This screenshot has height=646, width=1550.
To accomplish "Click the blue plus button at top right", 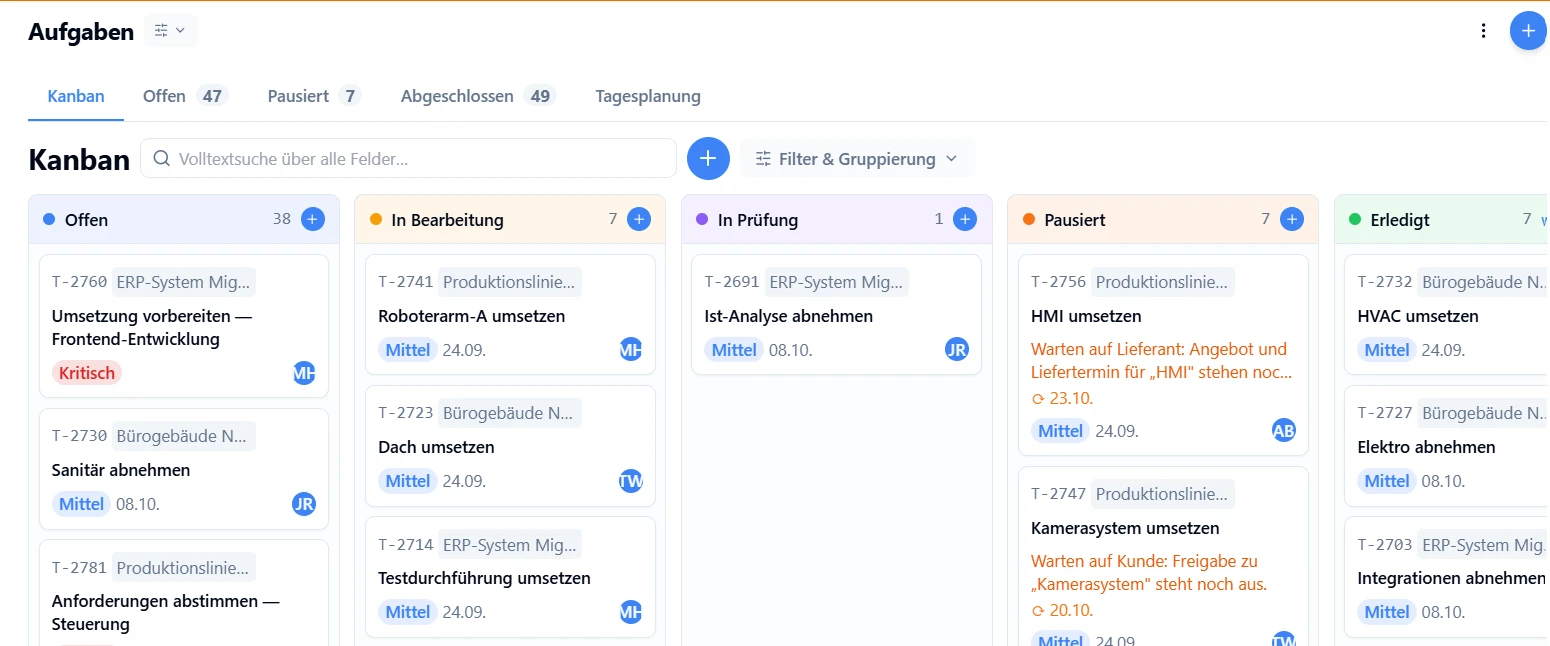I will (x=1528, y=31).
